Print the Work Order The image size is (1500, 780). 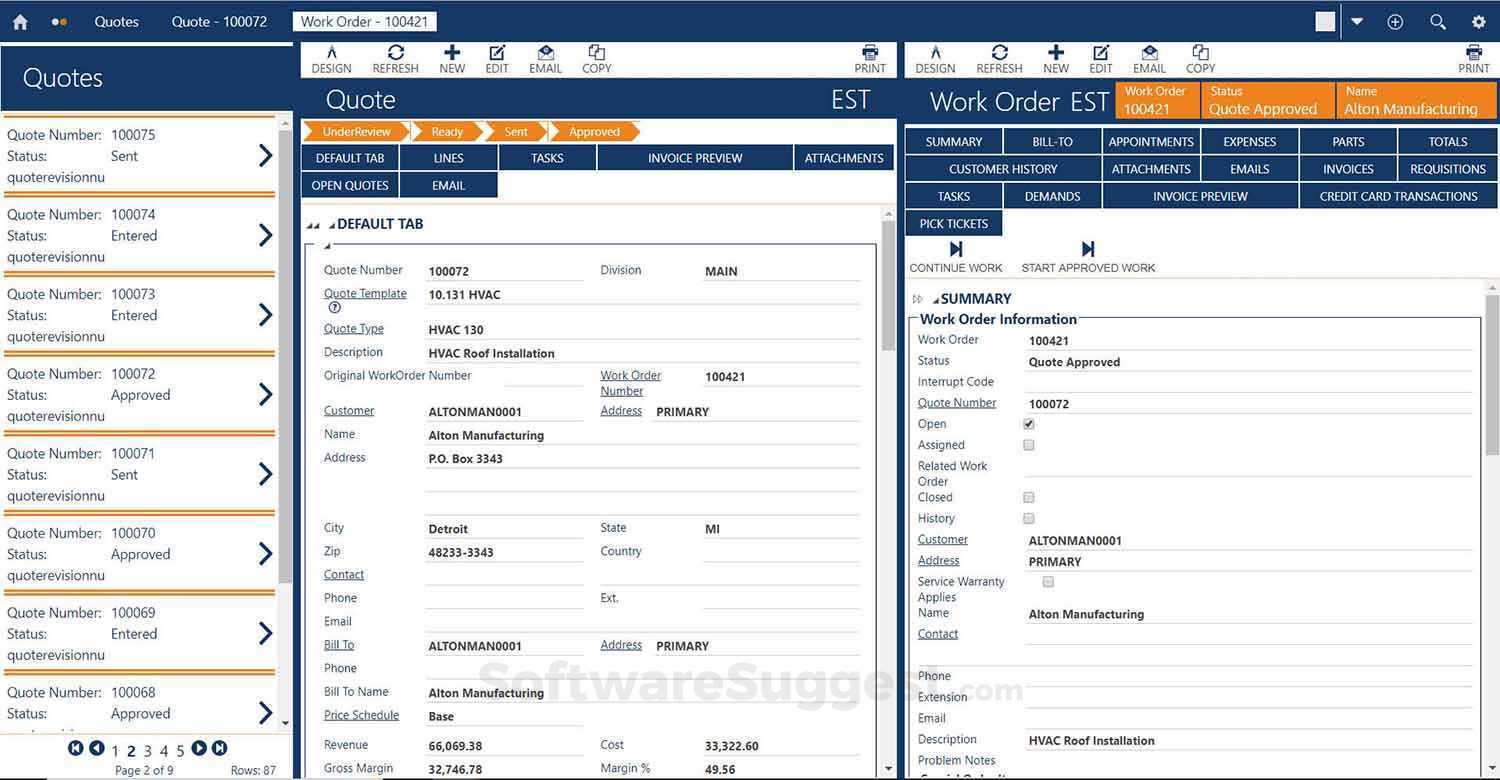point(1472,57)
